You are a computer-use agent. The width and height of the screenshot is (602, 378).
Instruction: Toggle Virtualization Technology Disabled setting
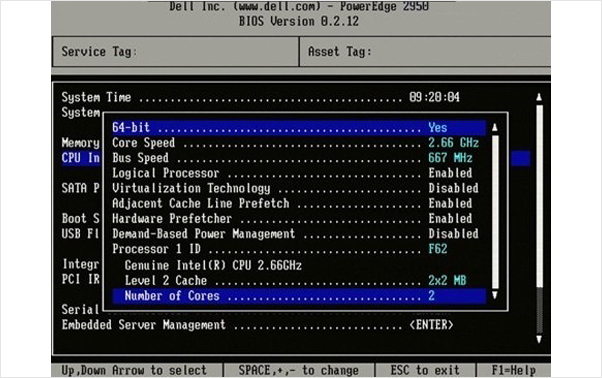point(453,188)
